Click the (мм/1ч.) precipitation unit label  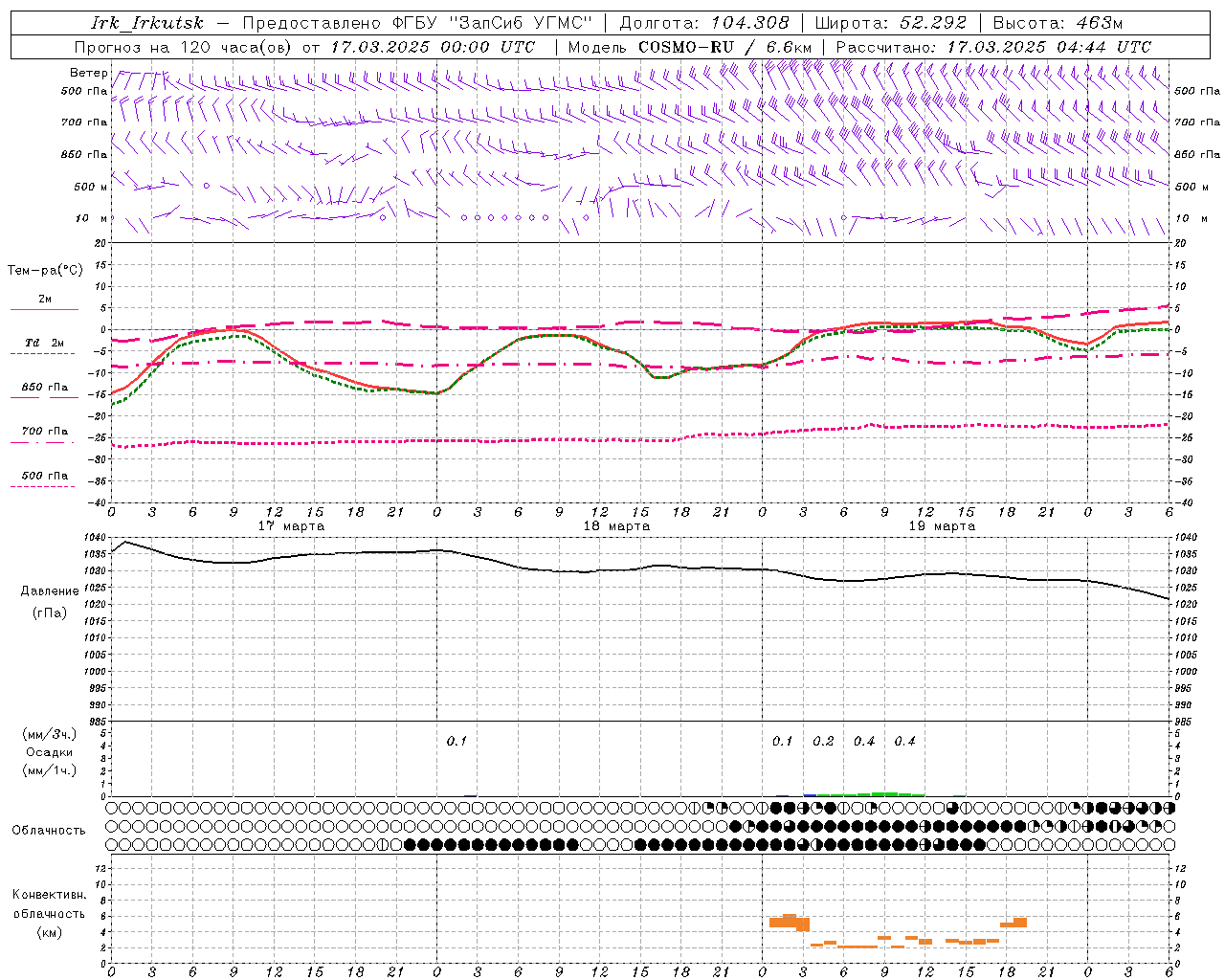50,770
